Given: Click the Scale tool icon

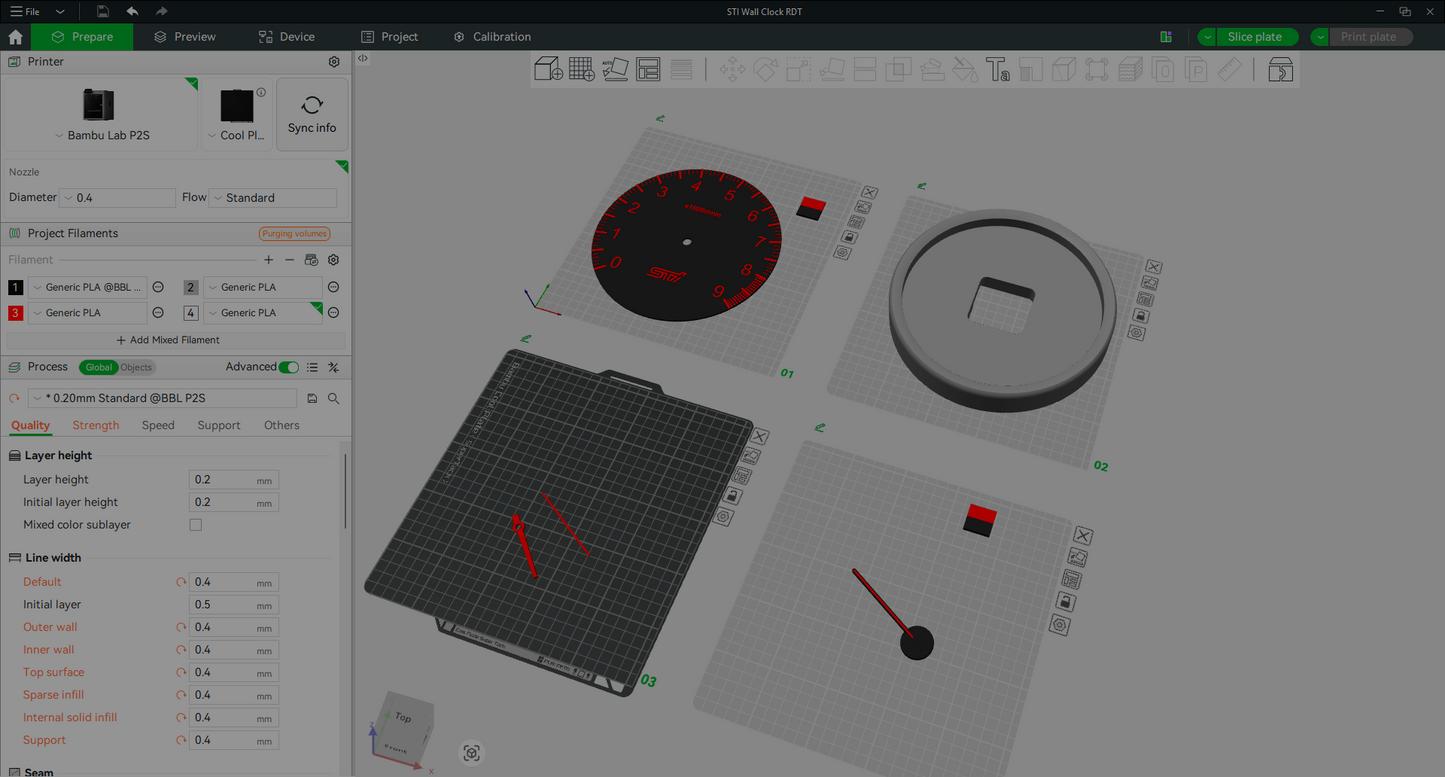Looking at the screenshot, I should coord(798,69).
